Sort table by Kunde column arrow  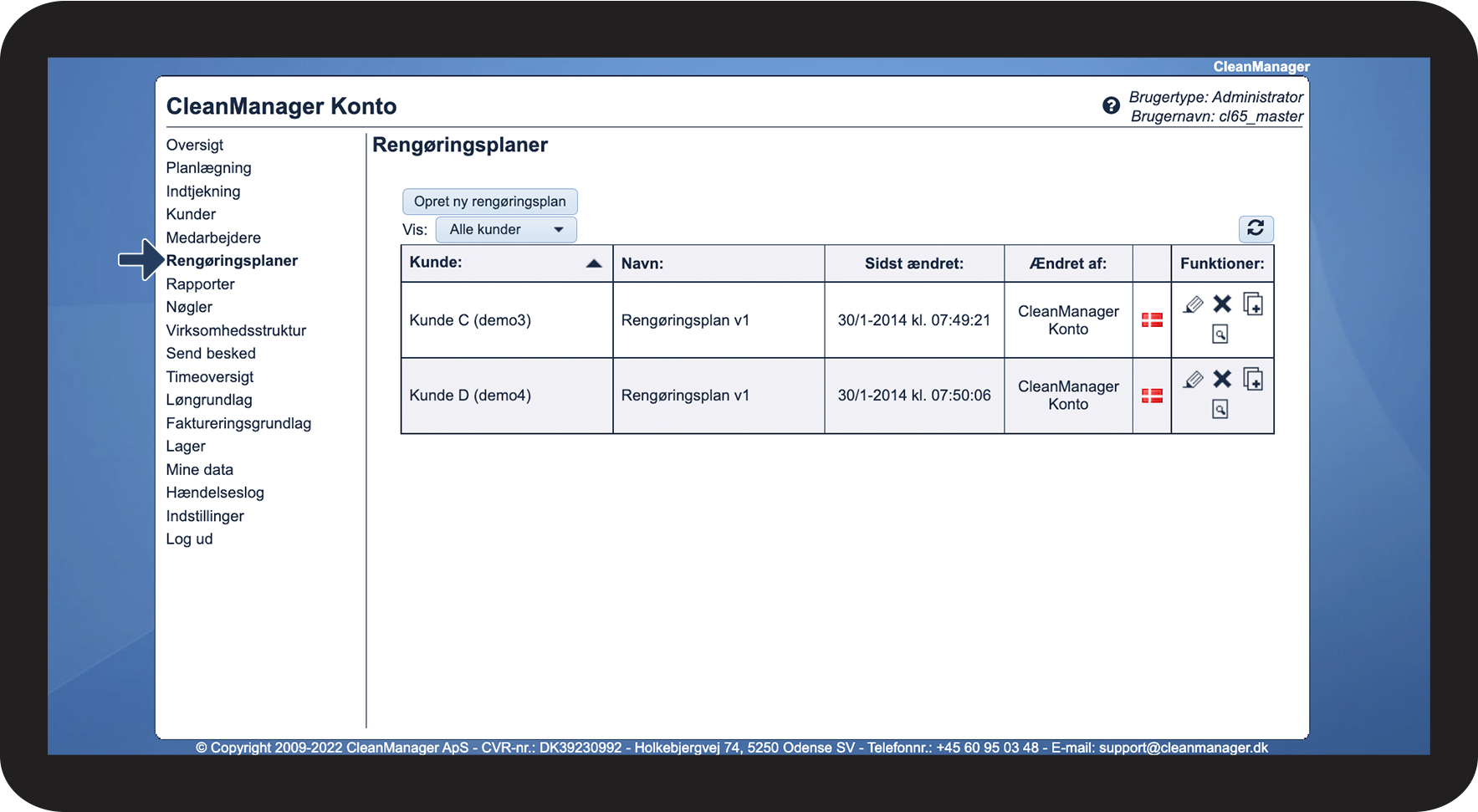tap(594, 263)
